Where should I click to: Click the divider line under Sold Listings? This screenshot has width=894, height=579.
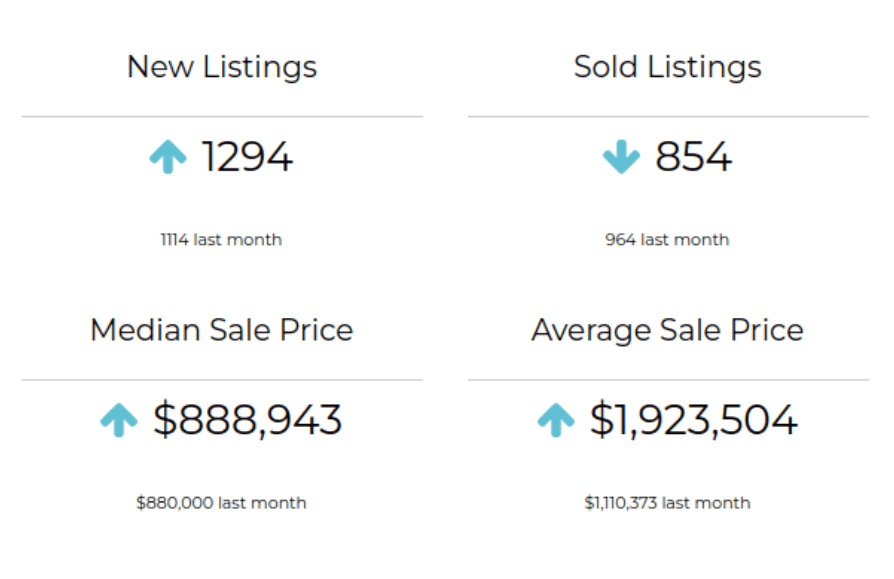pyautogui.click(x=668, y=117)
